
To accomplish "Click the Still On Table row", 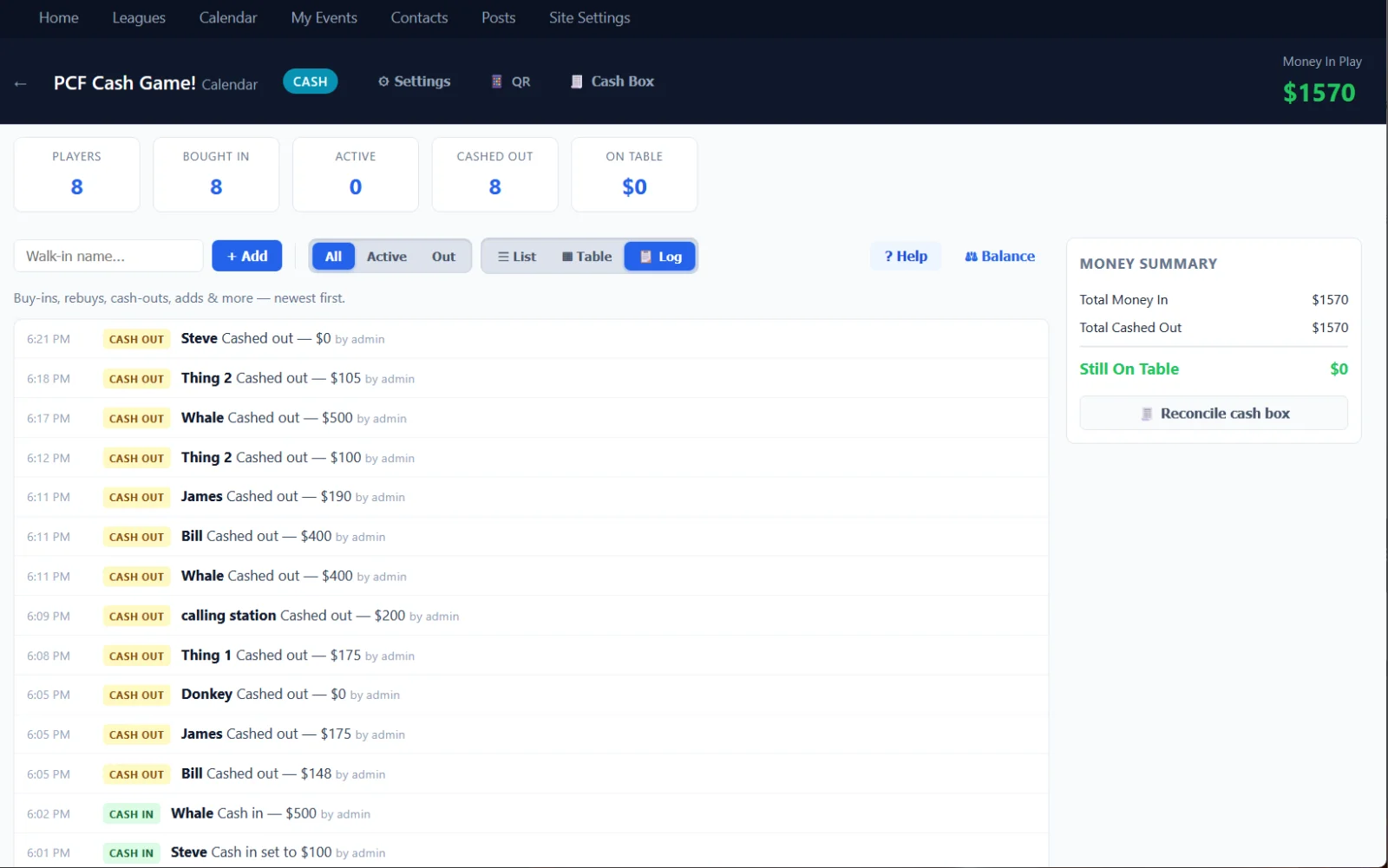I will (1214, 369).
